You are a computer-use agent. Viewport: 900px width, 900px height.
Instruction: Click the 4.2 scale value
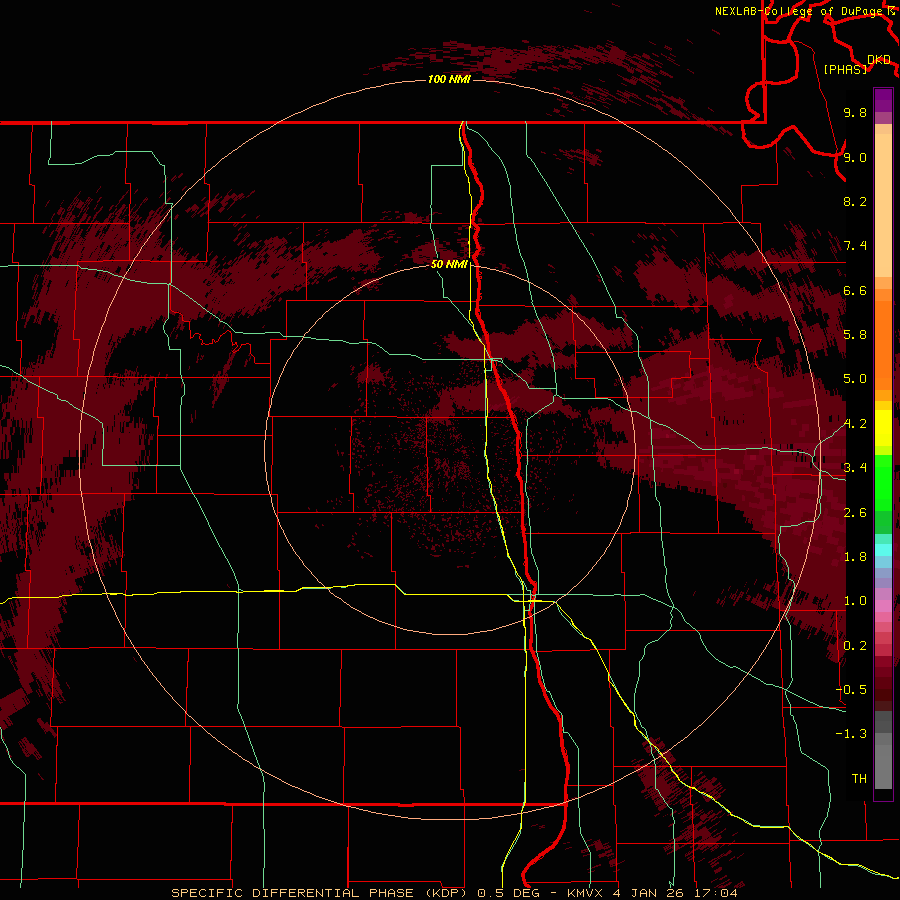click(x=855, y=424)
